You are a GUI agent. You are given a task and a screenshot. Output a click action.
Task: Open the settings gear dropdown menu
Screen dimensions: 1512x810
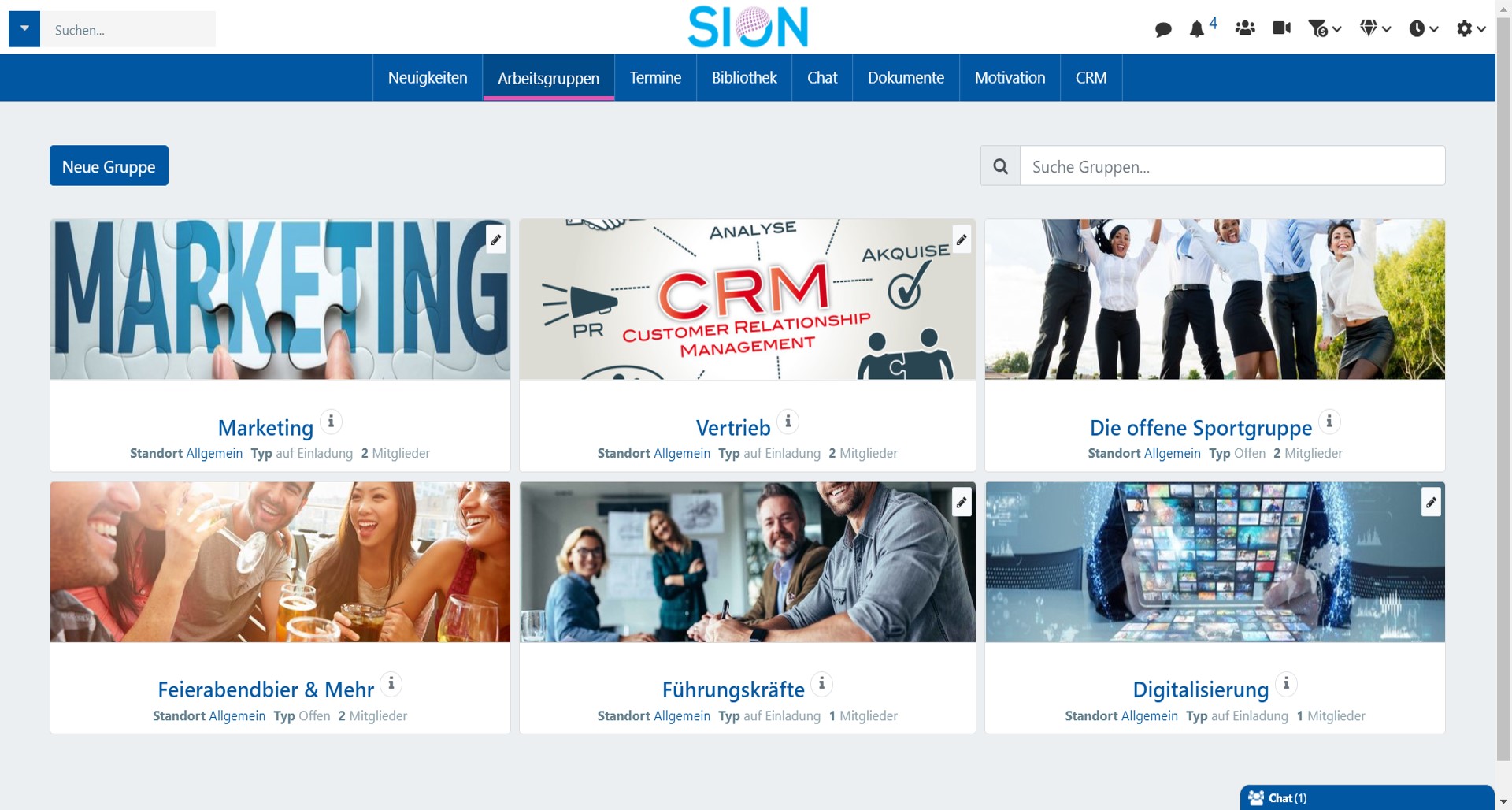tap(1471, 29)
